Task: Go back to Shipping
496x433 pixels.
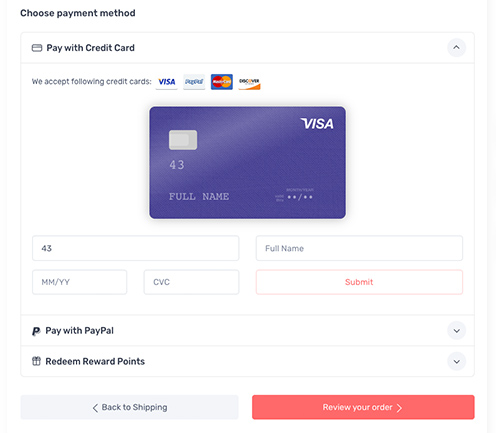Action: [x=129, y=407]
